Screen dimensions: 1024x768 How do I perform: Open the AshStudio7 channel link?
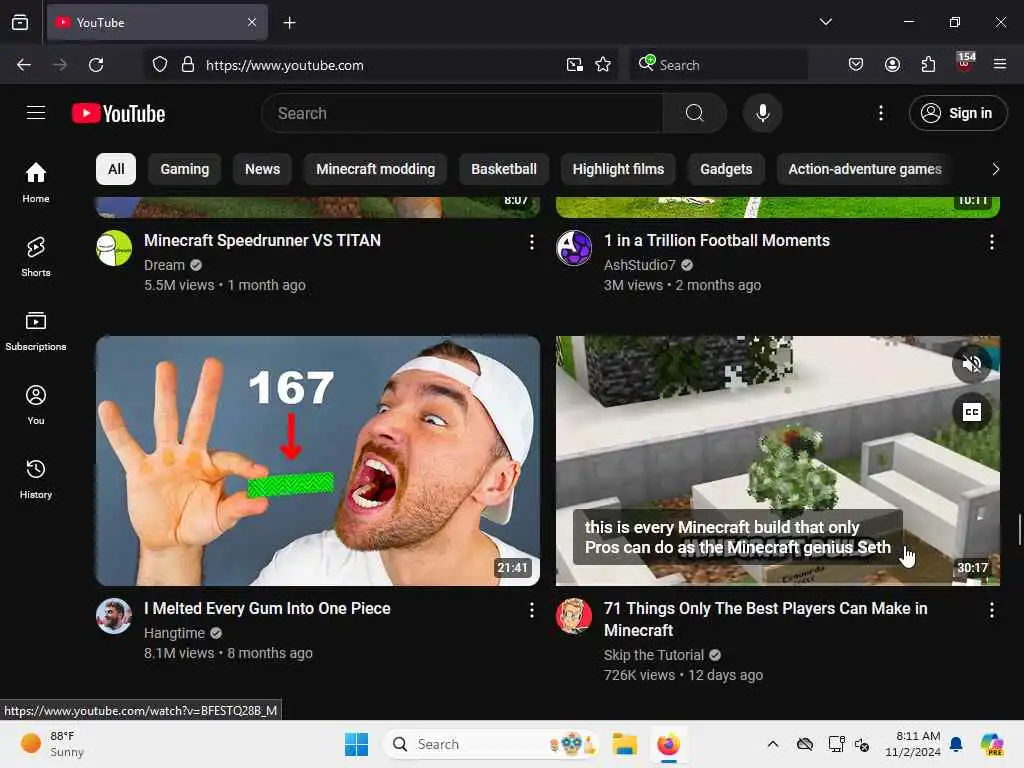[x=639, y=265]
